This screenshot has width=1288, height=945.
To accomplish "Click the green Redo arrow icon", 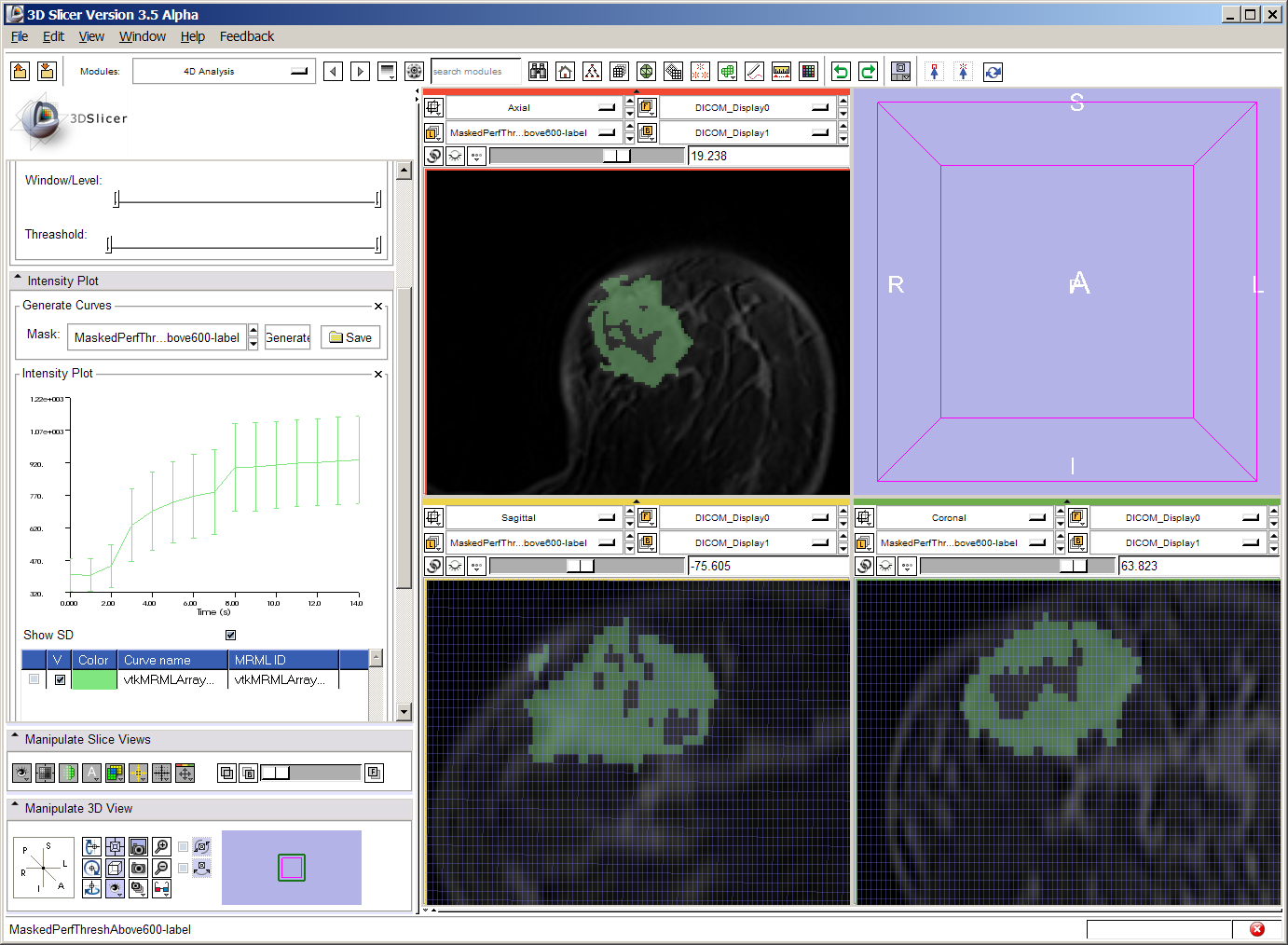I will pyautogui.click(x=868, y=72).
